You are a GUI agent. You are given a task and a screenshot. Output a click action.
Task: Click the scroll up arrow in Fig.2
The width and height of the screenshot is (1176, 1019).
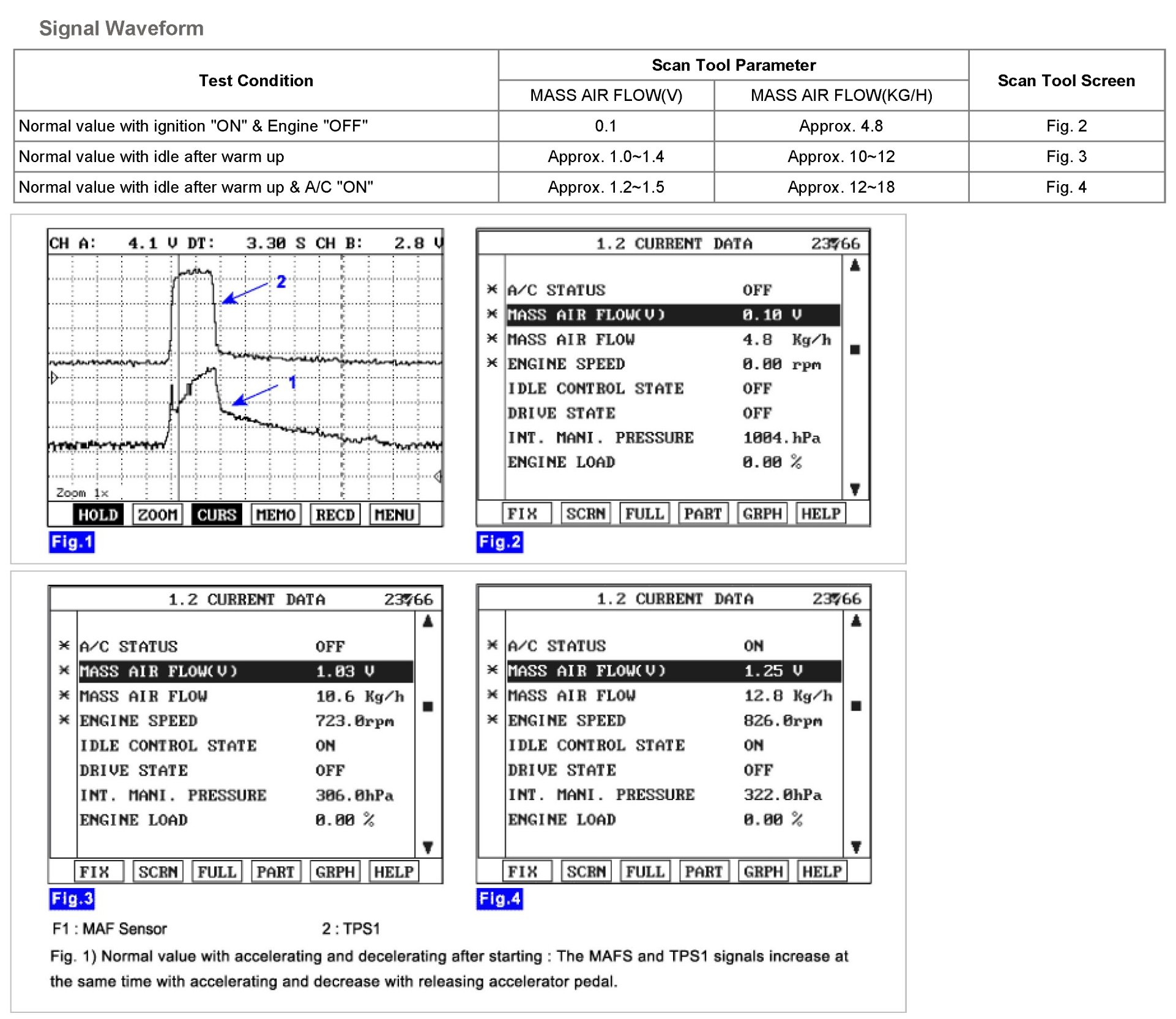[855, 265]
